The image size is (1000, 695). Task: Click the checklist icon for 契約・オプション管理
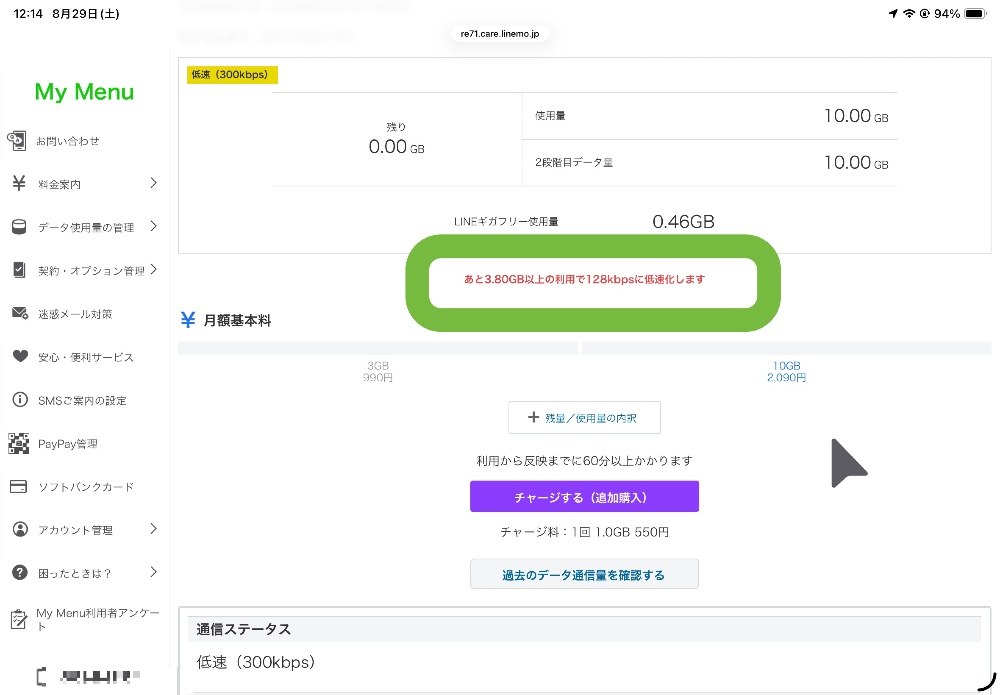click(19, 270)
